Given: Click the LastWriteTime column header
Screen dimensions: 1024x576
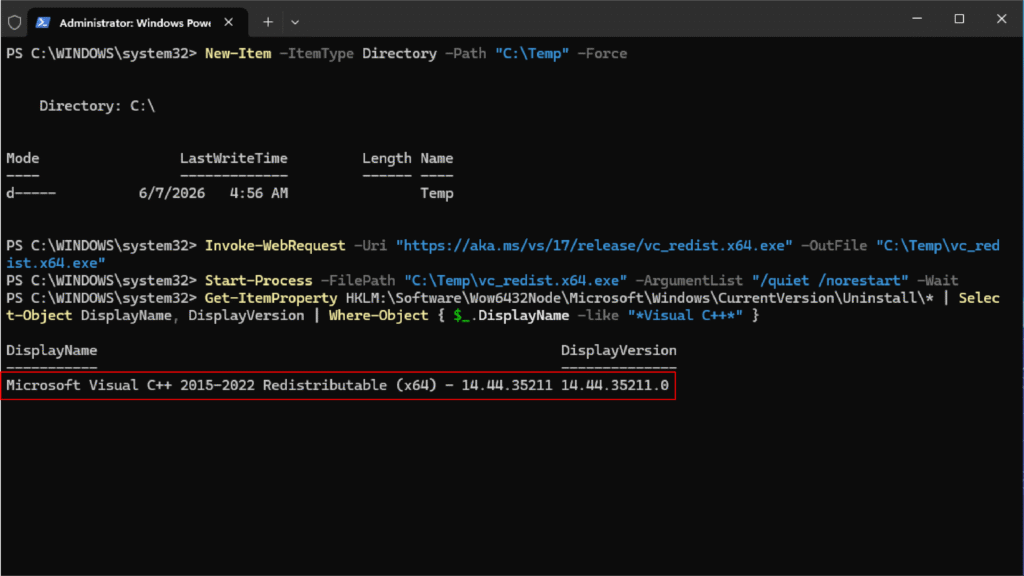Looking at the screenshot, I should (x=234, y=158).
